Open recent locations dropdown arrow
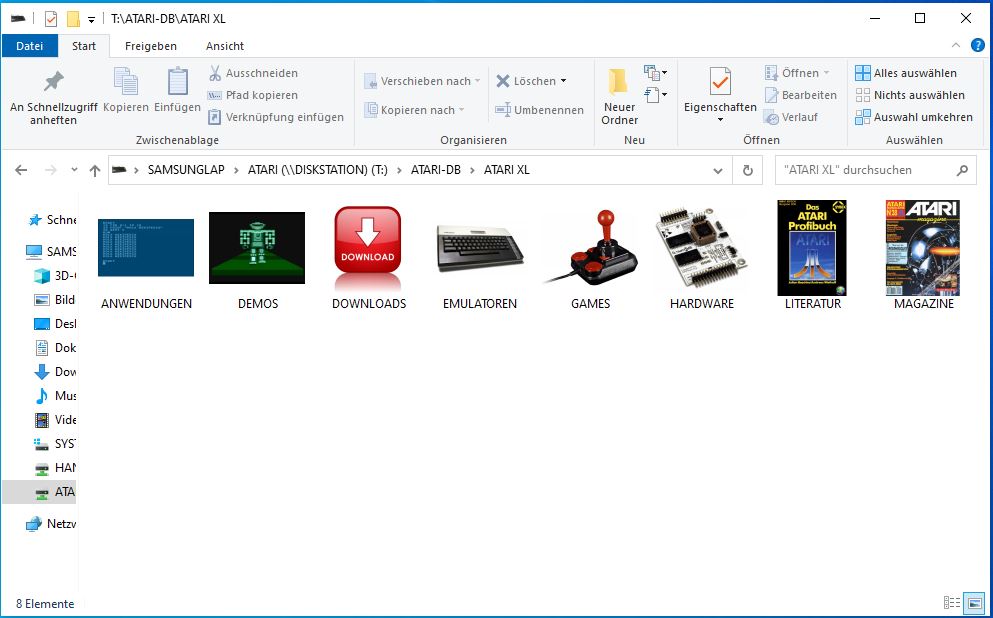This screenshot has height=618, width=993. click(x=74, y=170)
